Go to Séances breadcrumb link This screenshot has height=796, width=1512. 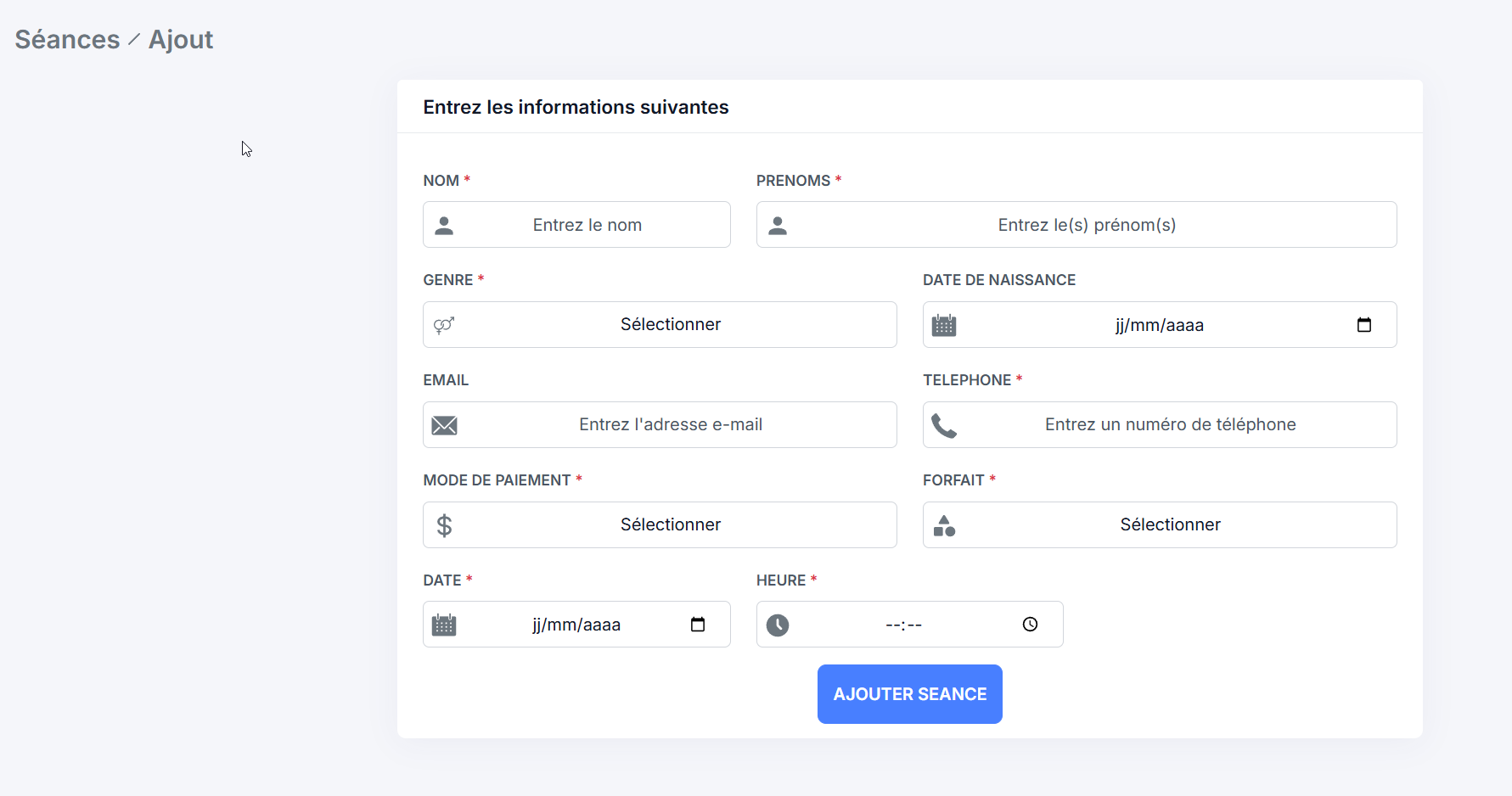point(68,40)
